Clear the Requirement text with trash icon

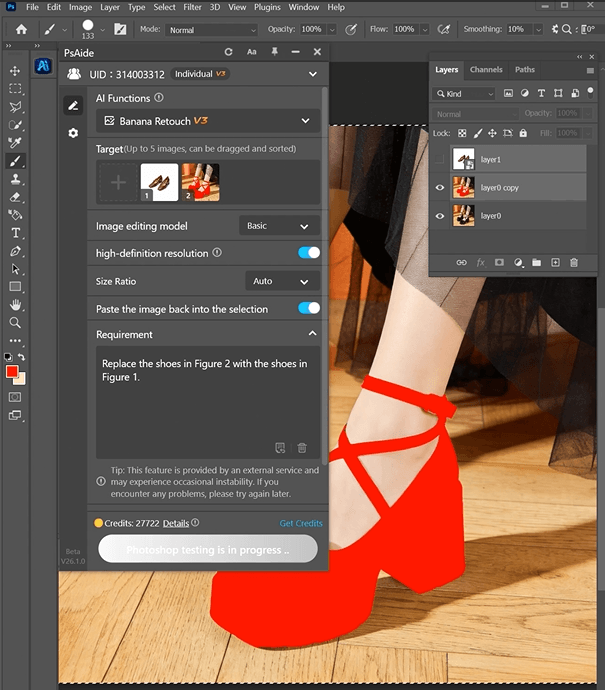(x=302, y=448)
